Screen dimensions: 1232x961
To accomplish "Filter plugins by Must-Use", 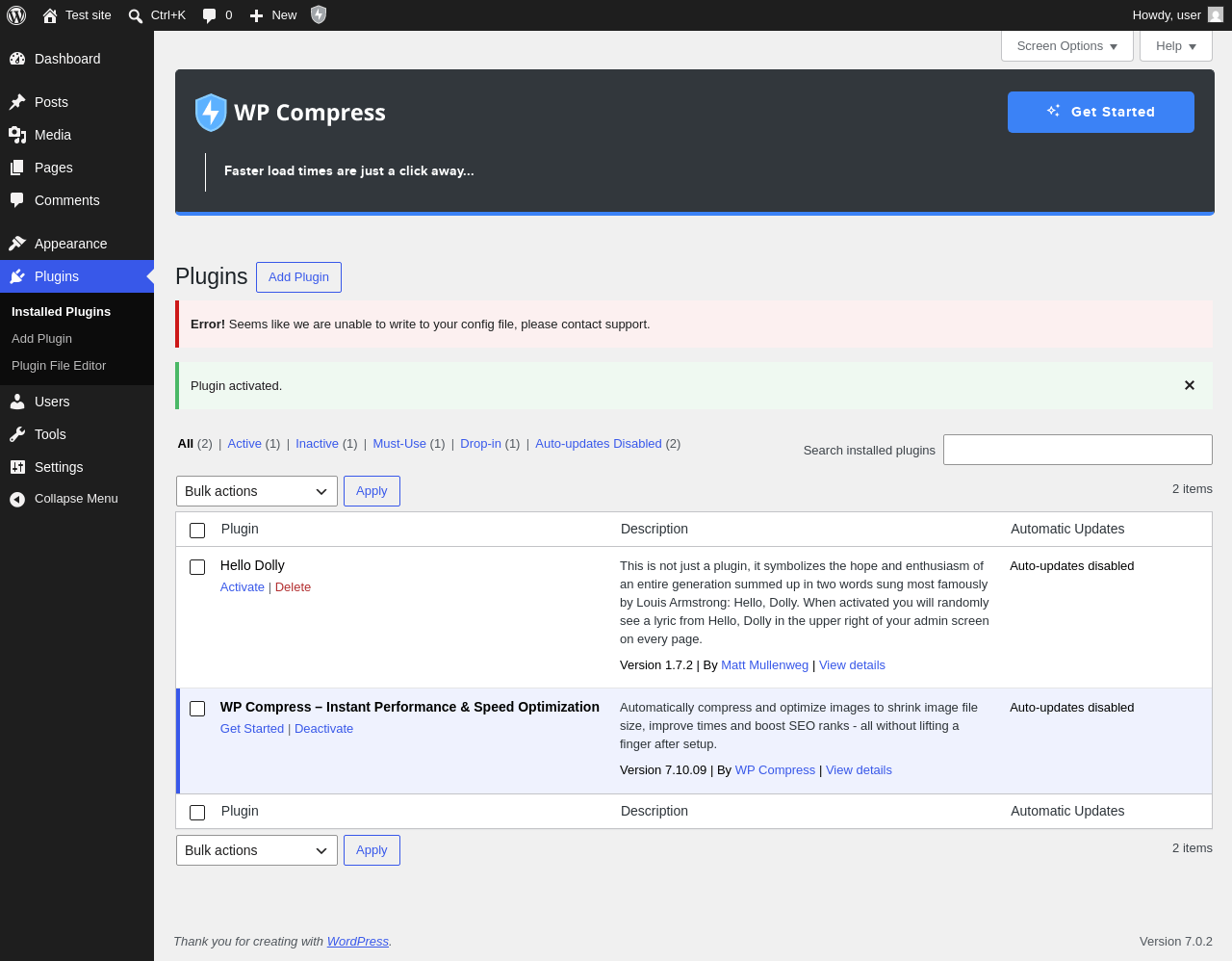I will point(399,444).
